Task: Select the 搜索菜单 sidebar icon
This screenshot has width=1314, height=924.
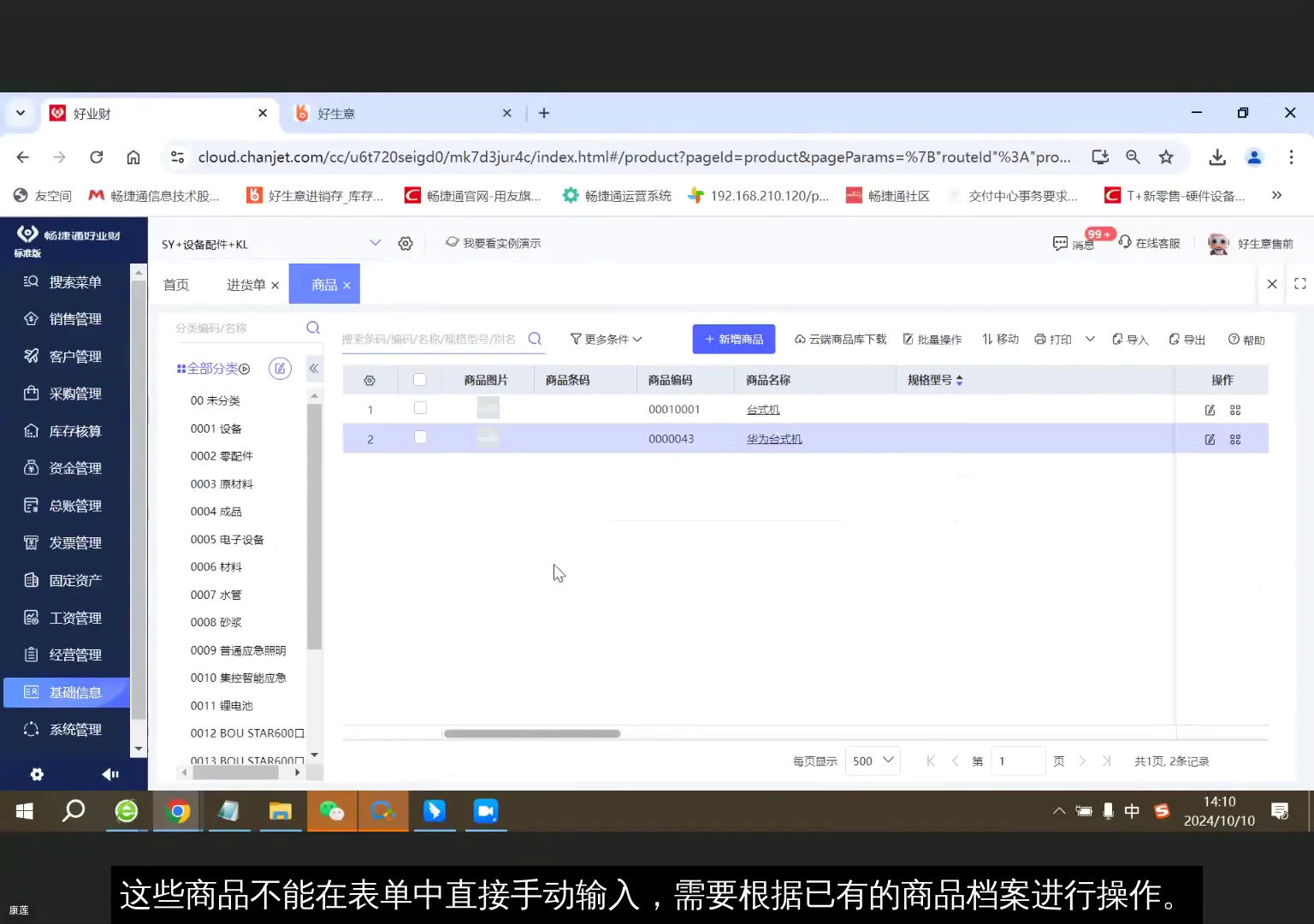Action: click(64, 281)
